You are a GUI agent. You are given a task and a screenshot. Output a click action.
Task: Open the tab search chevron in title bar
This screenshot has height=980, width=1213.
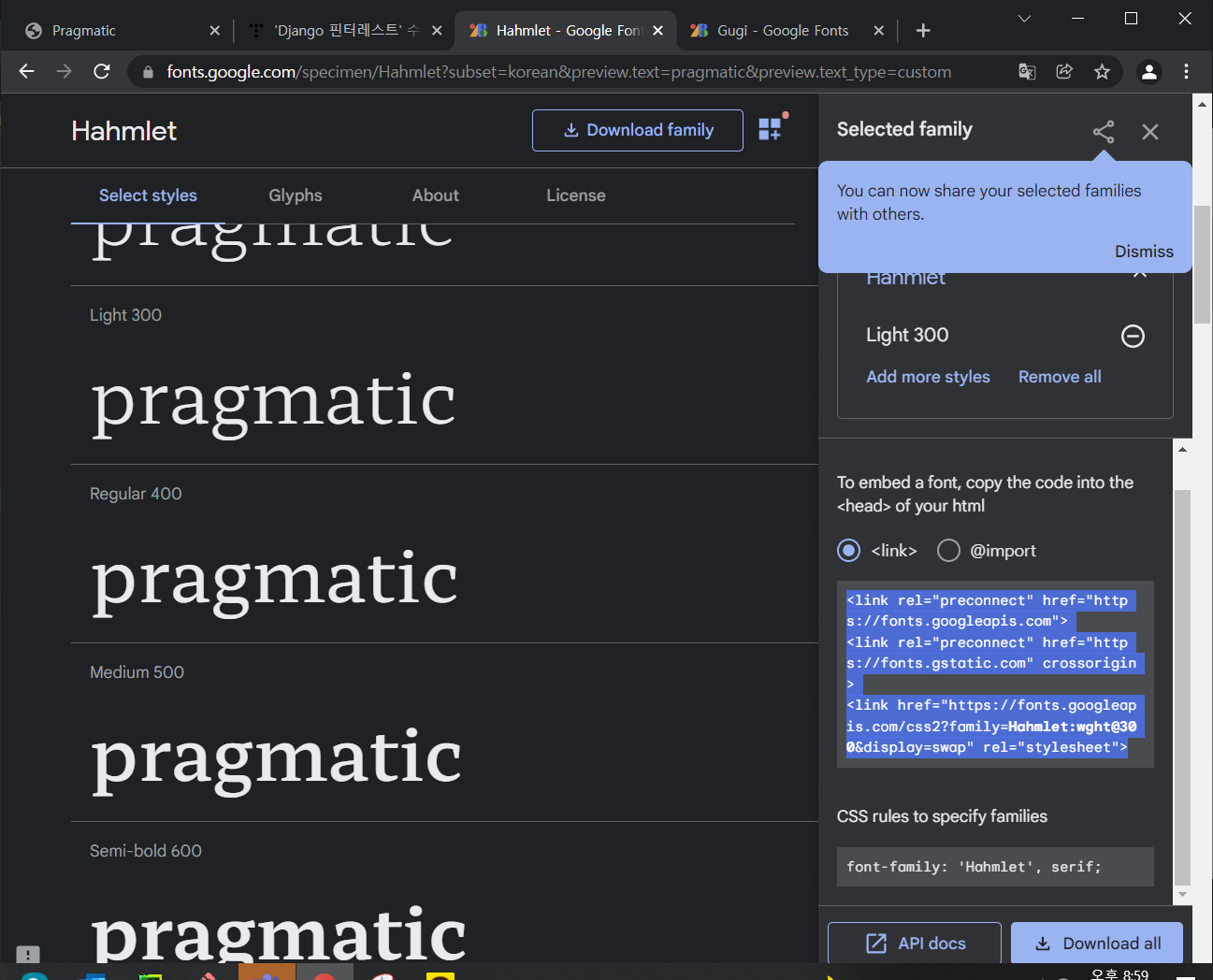click(1024, 19)
